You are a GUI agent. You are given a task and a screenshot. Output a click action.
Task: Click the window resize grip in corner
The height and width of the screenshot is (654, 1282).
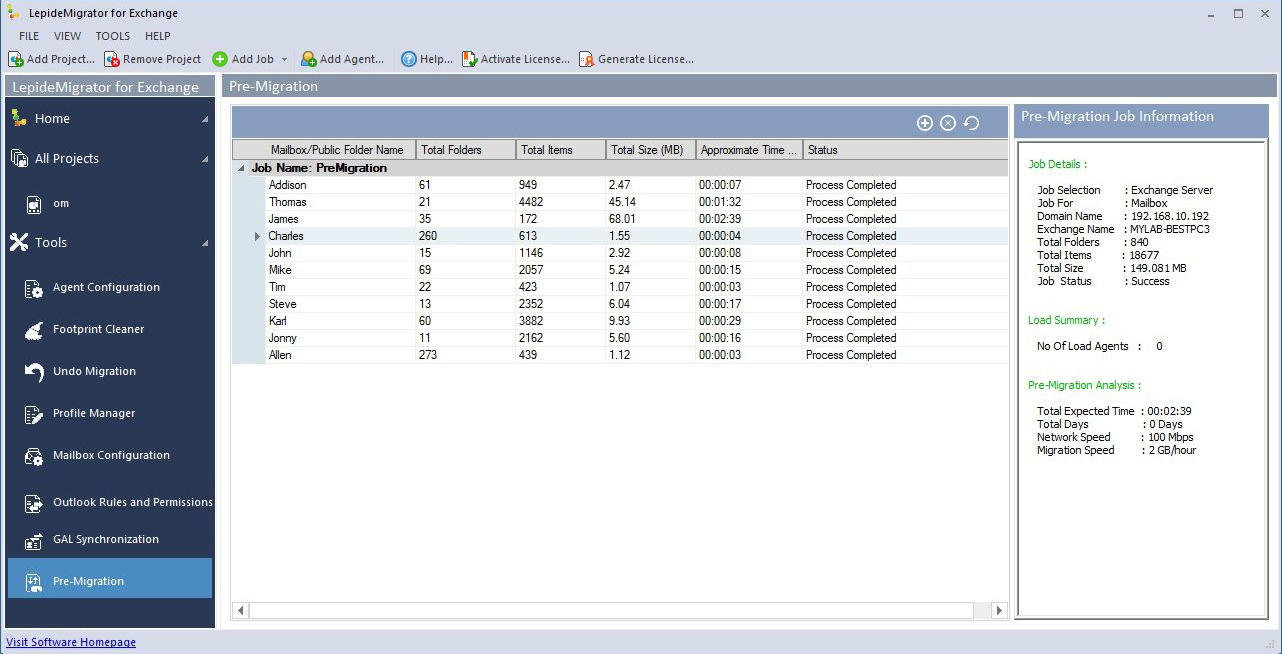click(x=1272, y=645)
